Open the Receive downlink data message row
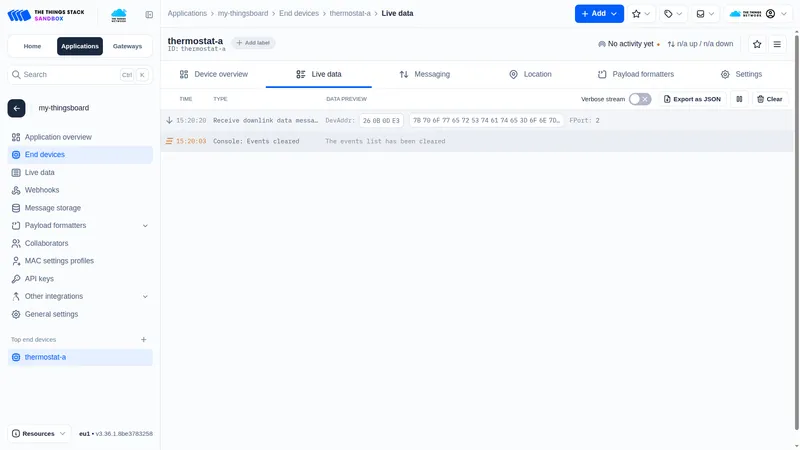800x450 pixels. click(x=477, y=120)
